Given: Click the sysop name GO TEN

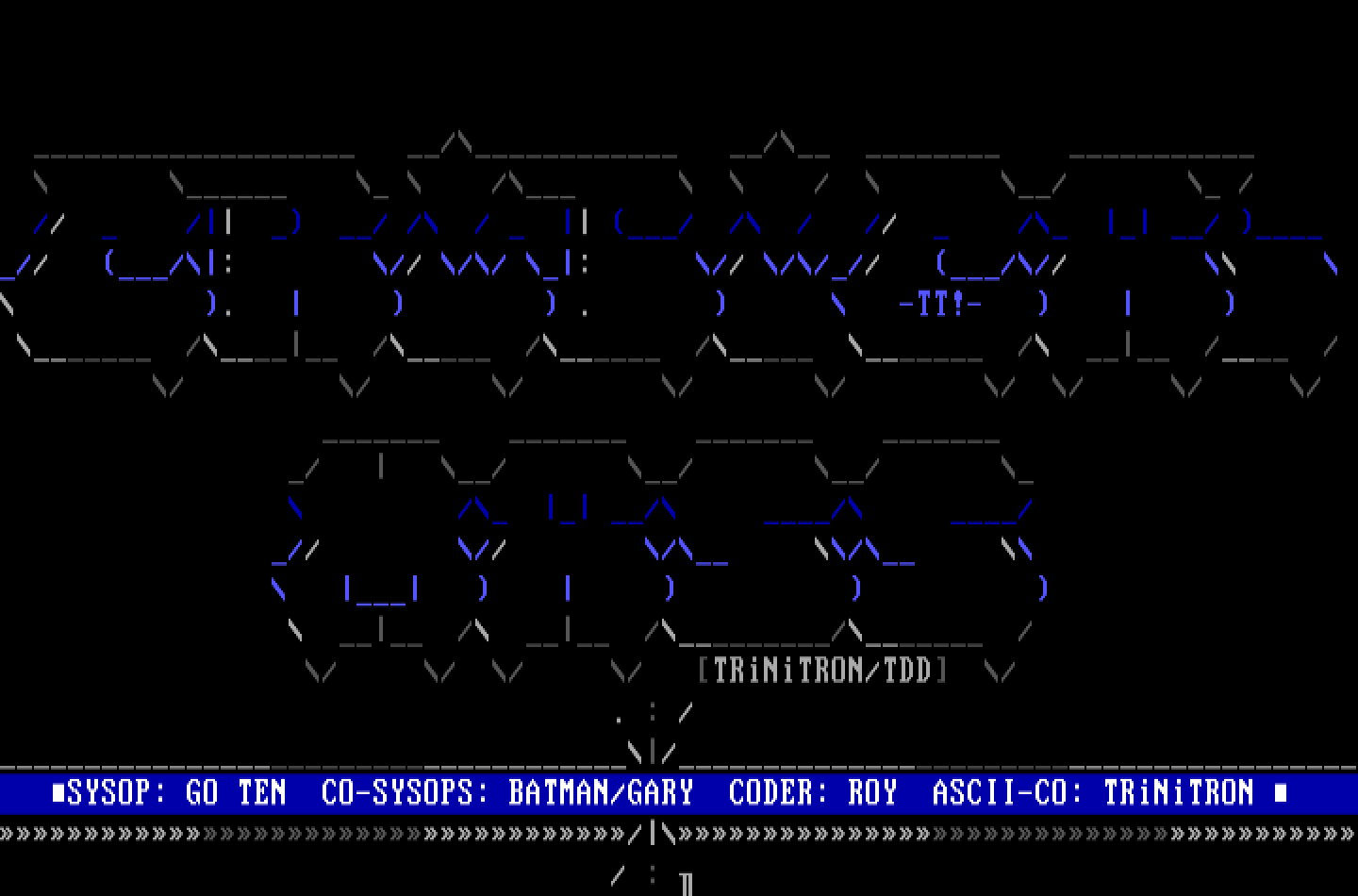Looking at the screenshot, I should 236,793.
